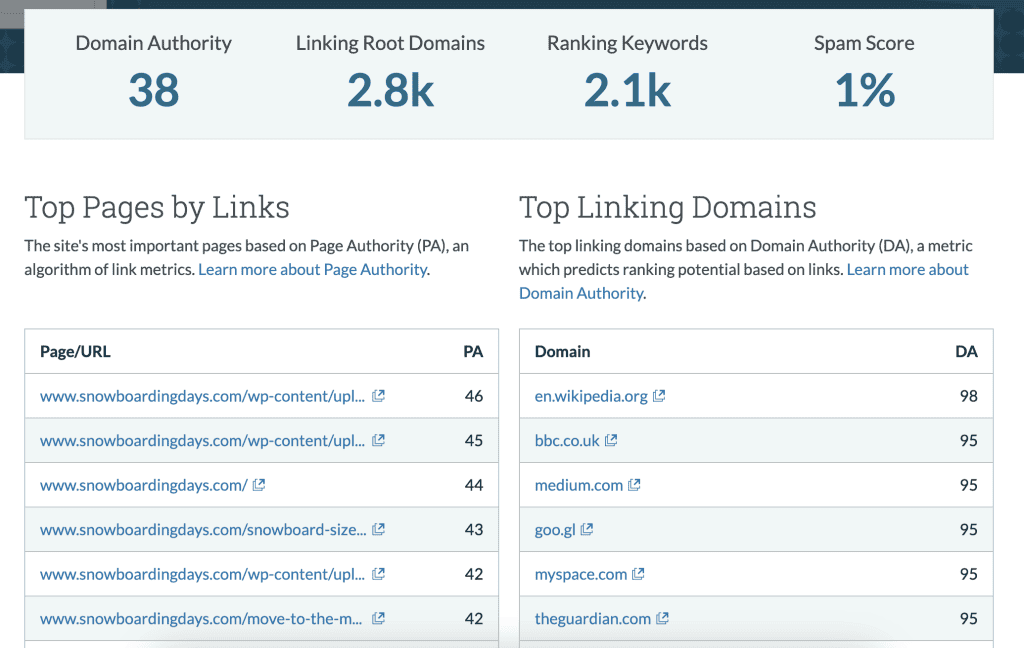Click the DA value 95 in bbc.co.uk row
The width and height of the screenshot is (1024, 648).
coord(968,440)
